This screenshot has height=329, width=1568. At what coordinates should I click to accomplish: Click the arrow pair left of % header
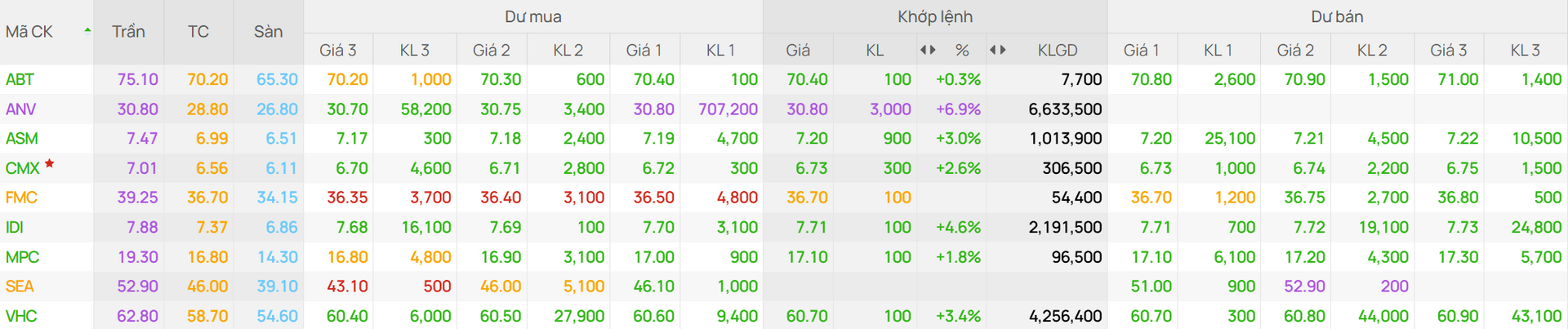pos(928,50)
